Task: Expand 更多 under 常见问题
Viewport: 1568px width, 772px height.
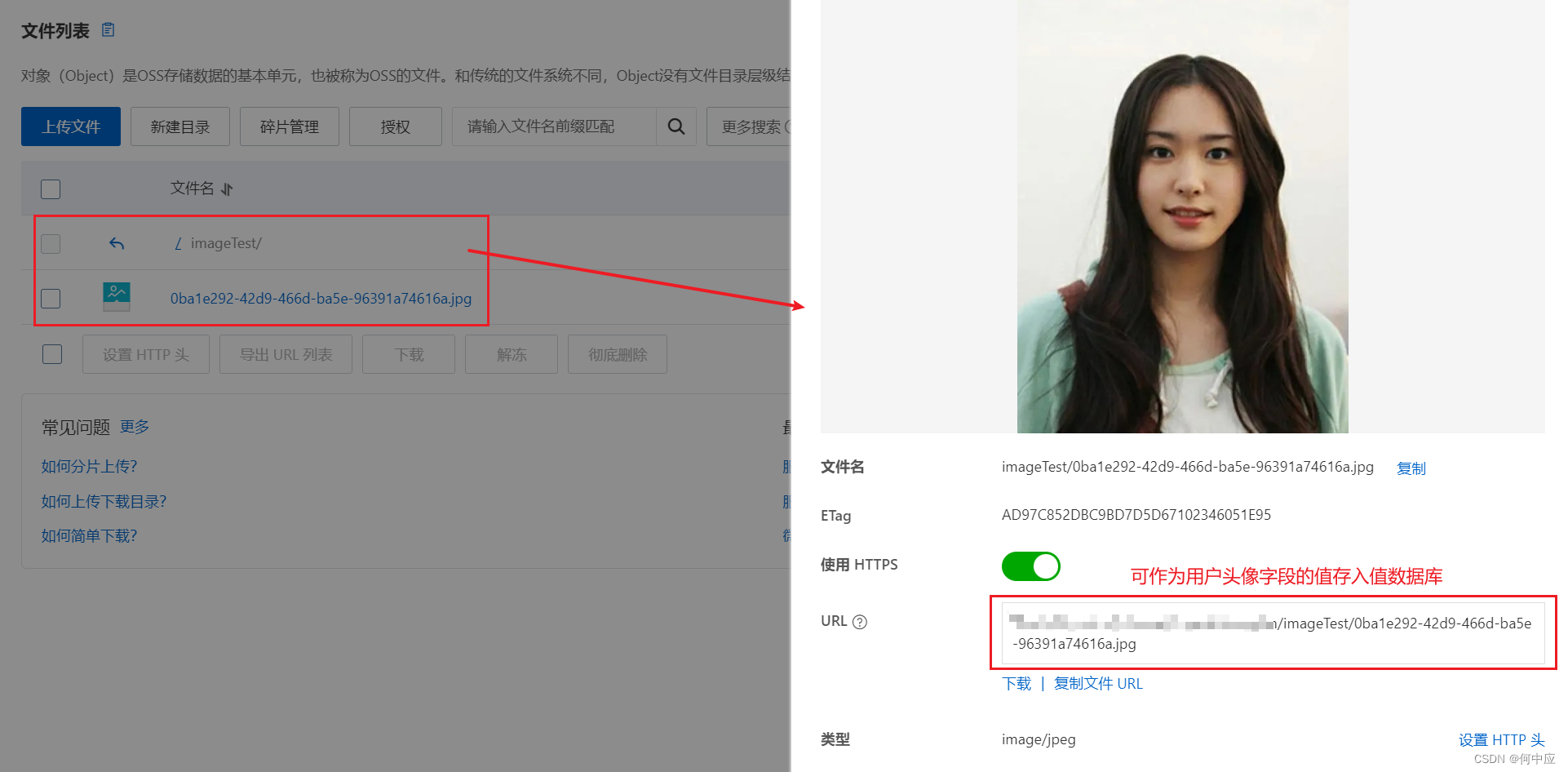Action: point(134,426)
